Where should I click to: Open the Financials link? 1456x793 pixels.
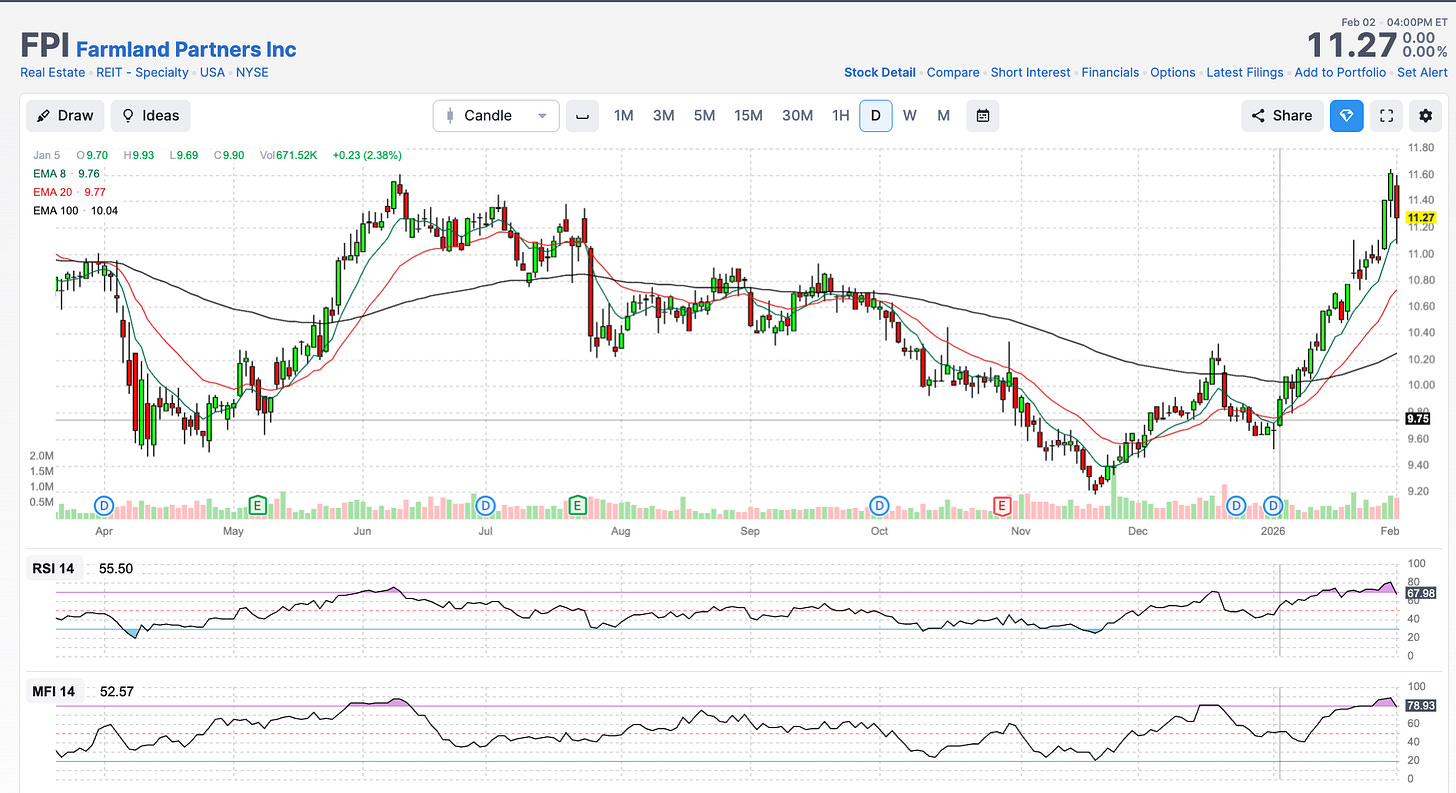tap(1110, 72)
